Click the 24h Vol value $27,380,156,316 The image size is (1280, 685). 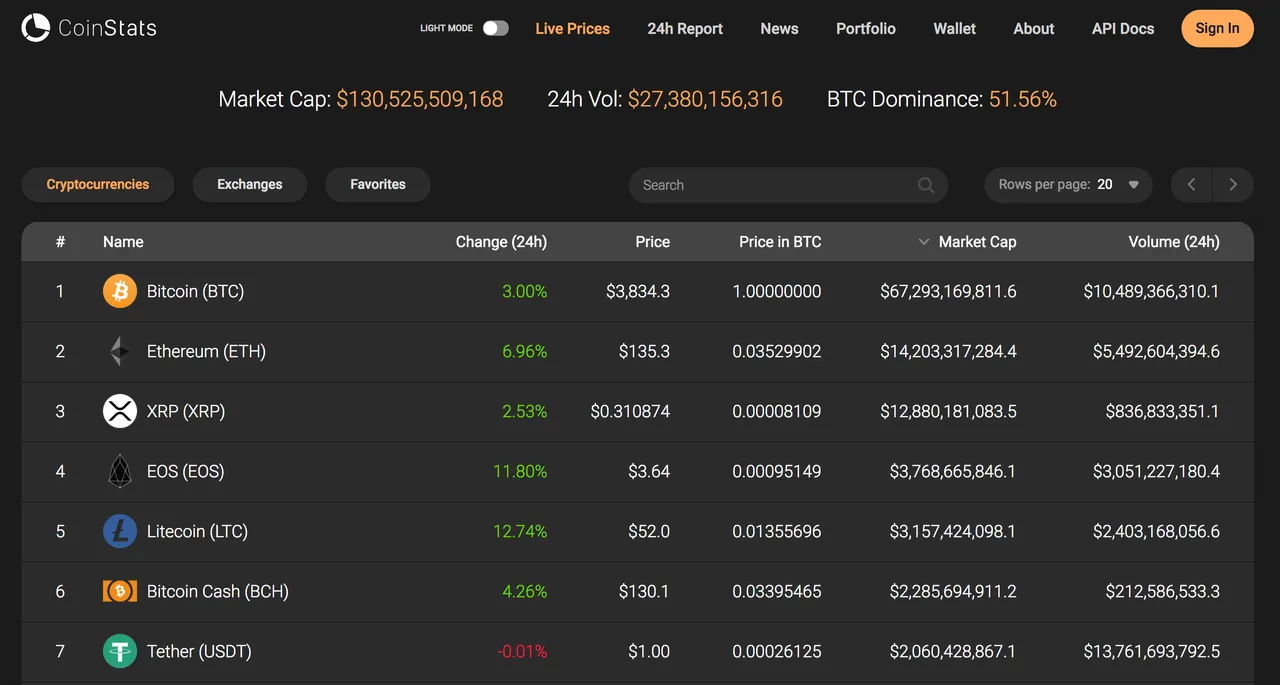tap(705, 99)
